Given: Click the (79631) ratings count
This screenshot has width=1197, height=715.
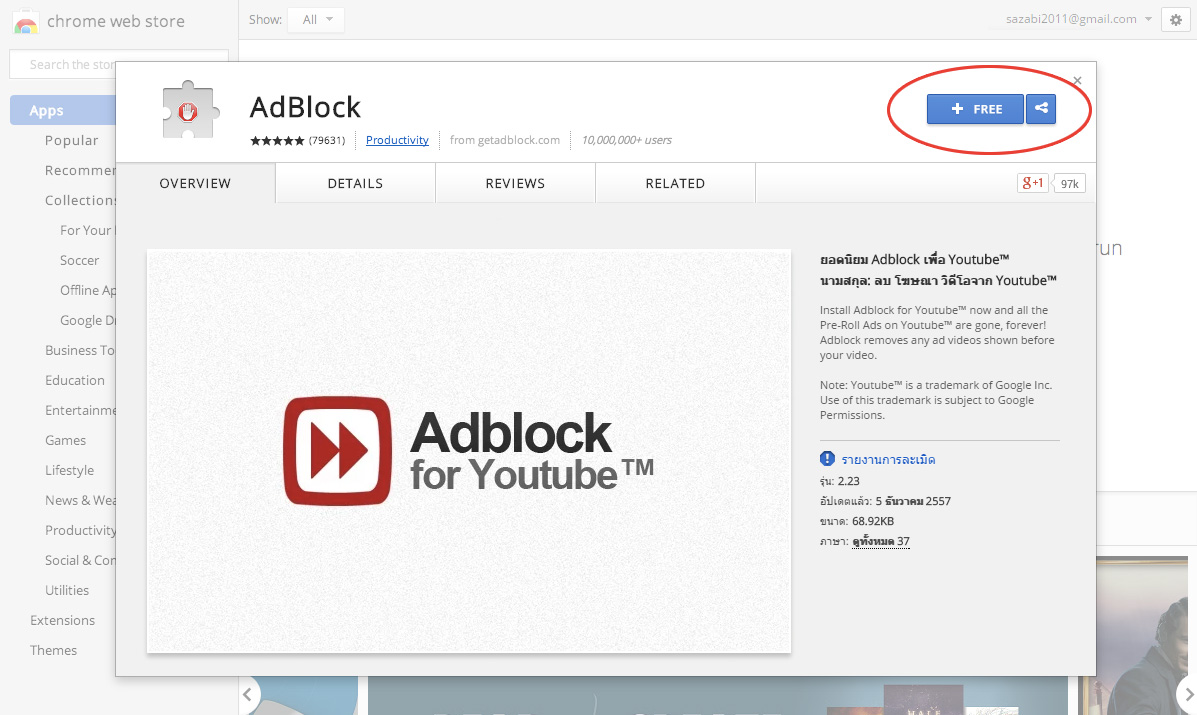Looking at the screenshot, I should 327,140.
